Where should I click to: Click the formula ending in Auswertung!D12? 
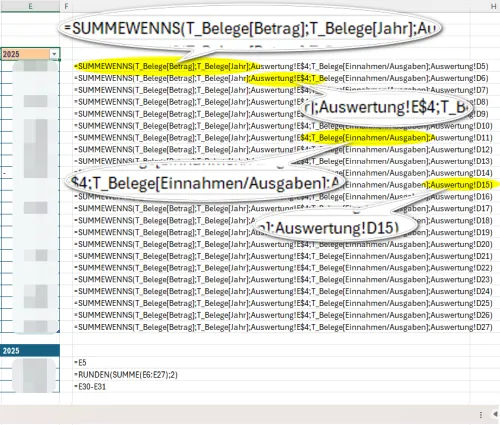pyautogui.click(x=283, y=149)
